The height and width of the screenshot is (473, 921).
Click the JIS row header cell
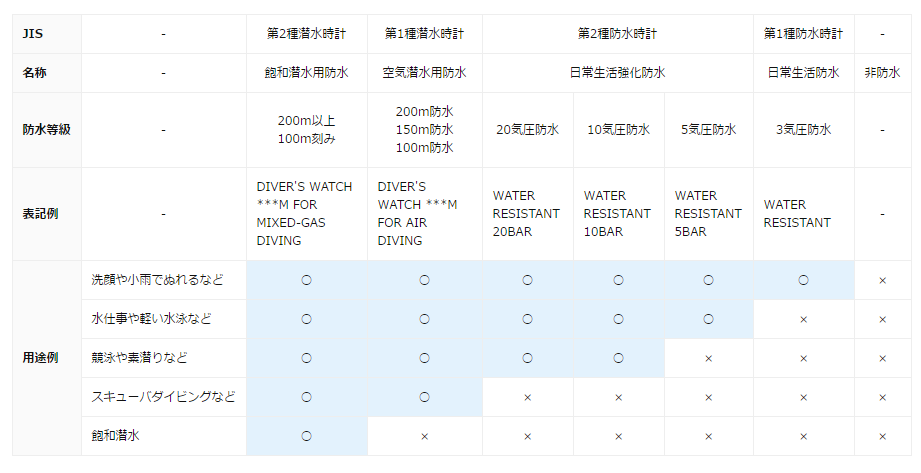tap(46, 34)
